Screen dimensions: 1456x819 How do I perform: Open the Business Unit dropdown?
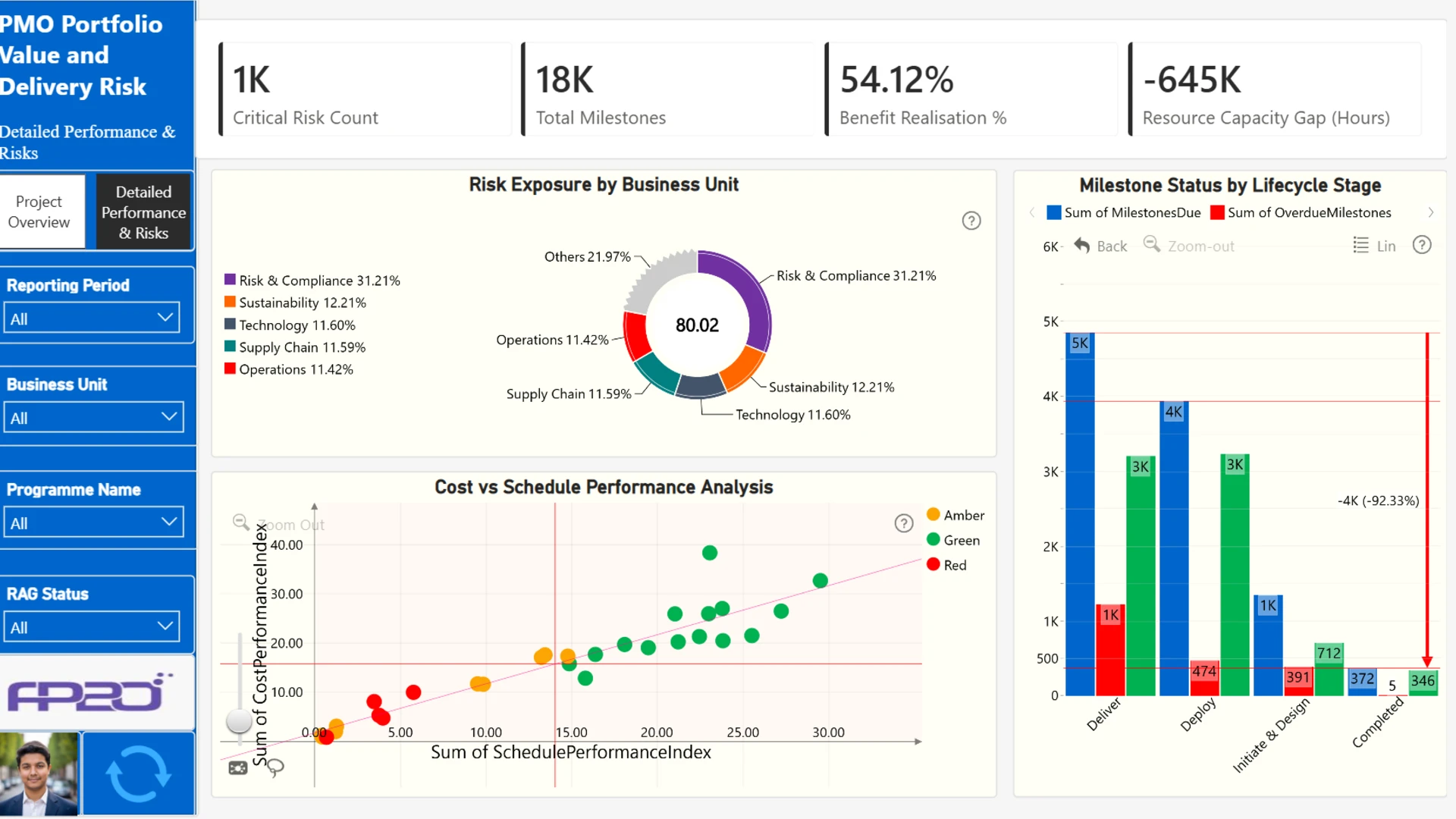pos(93,417)
